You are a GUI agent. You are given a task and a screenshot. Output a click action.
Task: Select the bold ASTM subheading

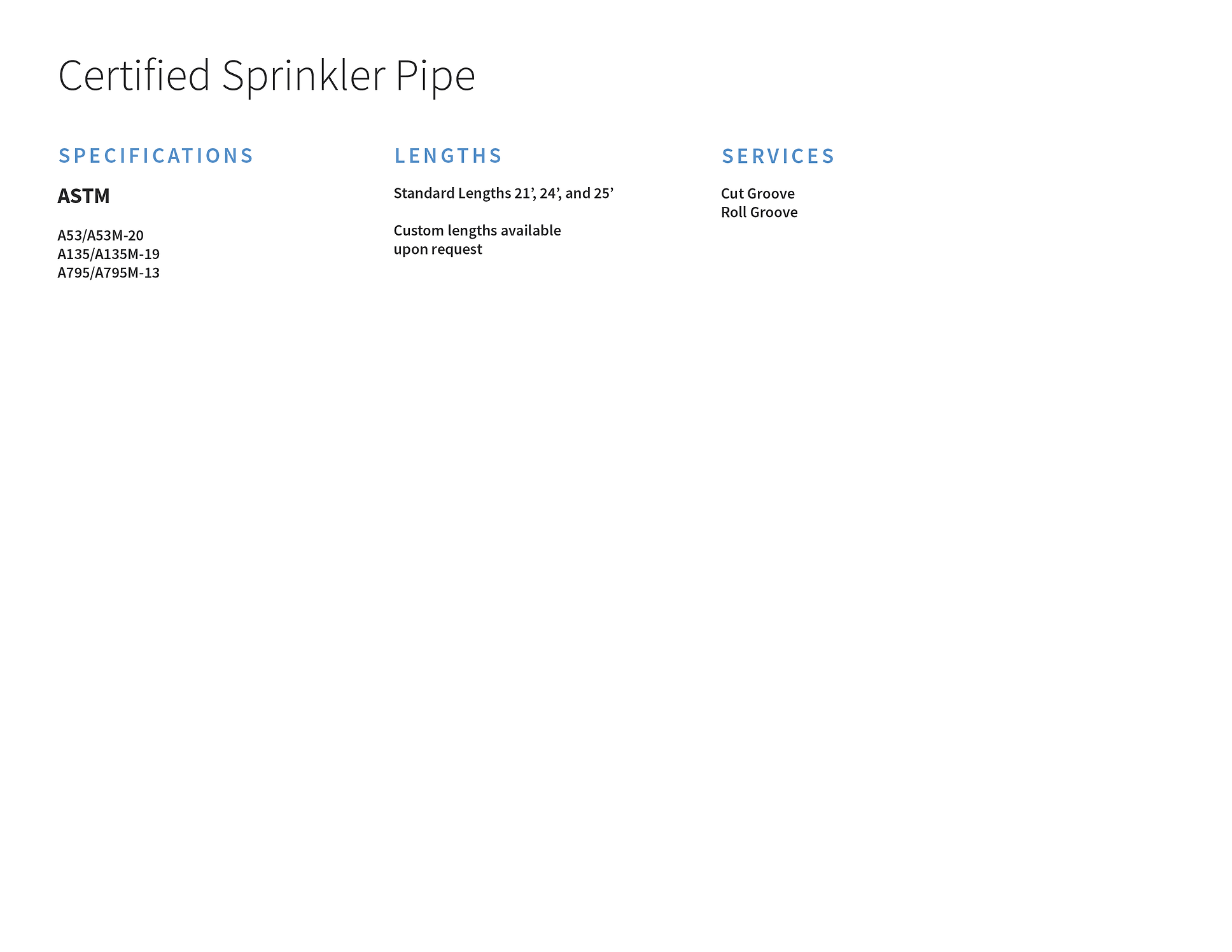(83, 196)
